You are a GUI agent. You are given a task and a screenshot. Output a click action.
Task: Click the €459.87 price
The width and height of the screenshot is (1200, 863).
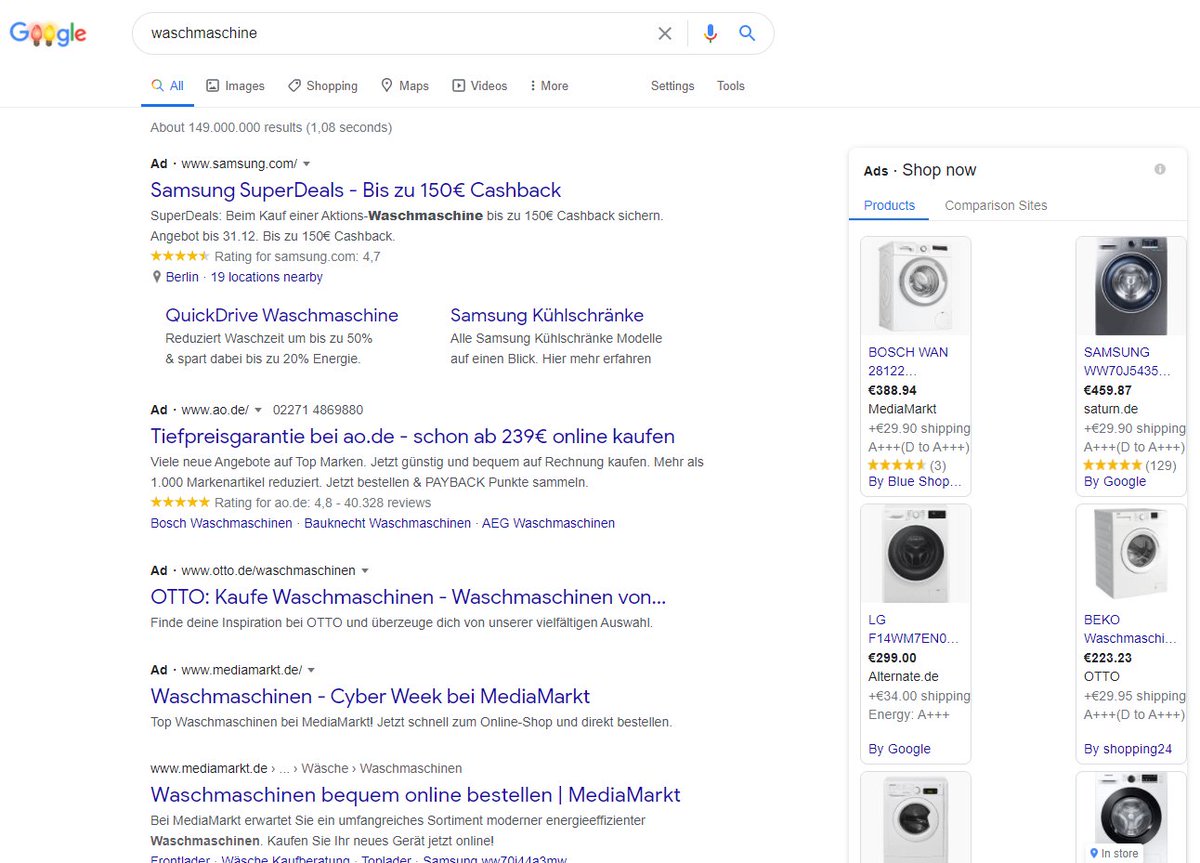point(1108,390)
